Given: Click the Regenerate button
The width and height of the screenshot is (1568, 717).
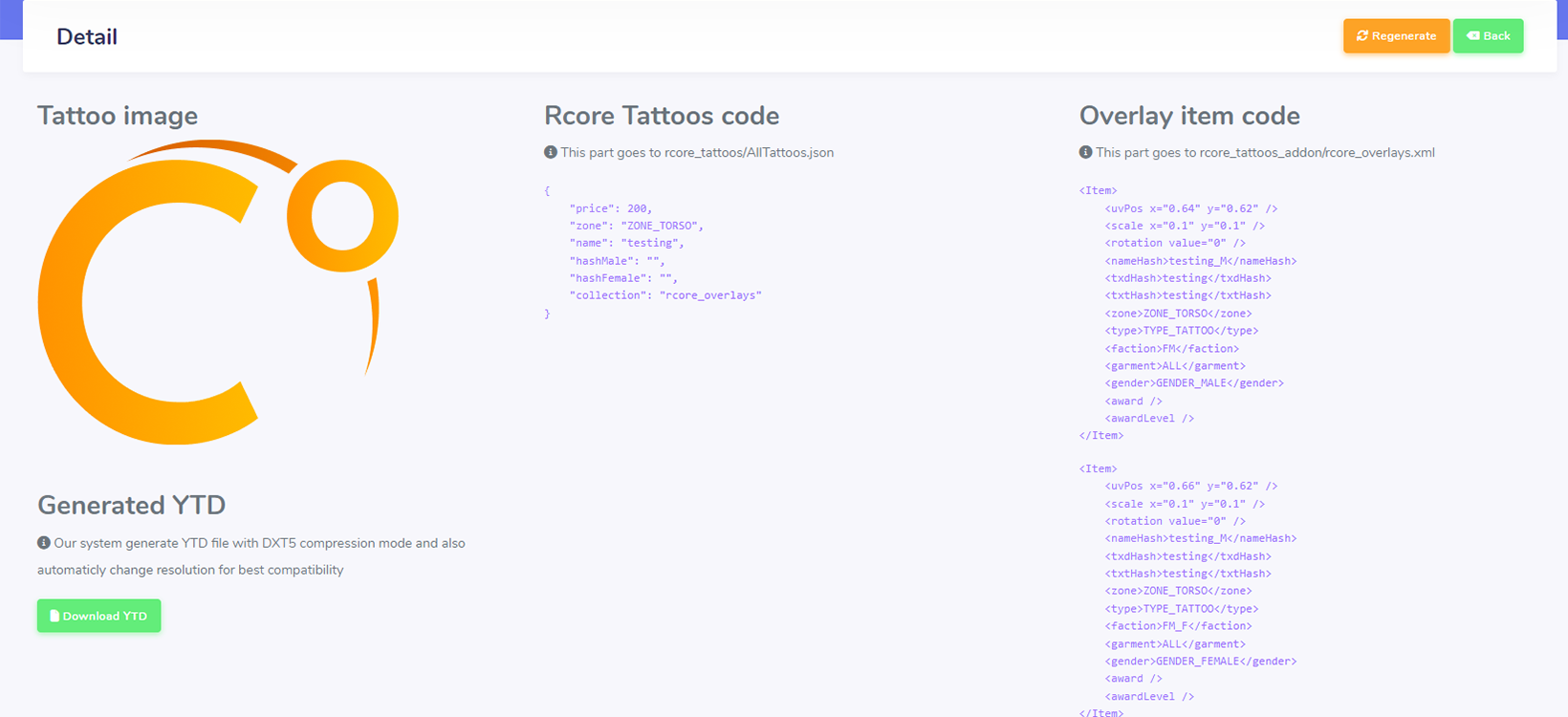Looking at the screenshot, I should coord(1396,36).
